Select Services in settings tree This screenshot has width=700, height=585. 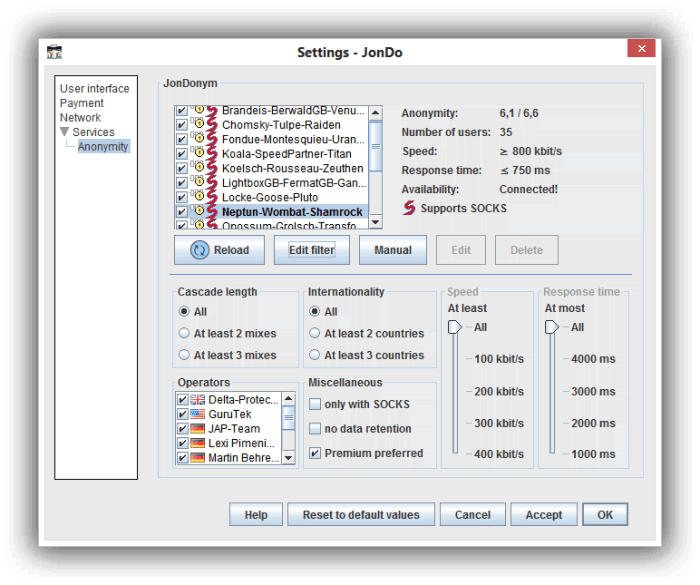93,132
